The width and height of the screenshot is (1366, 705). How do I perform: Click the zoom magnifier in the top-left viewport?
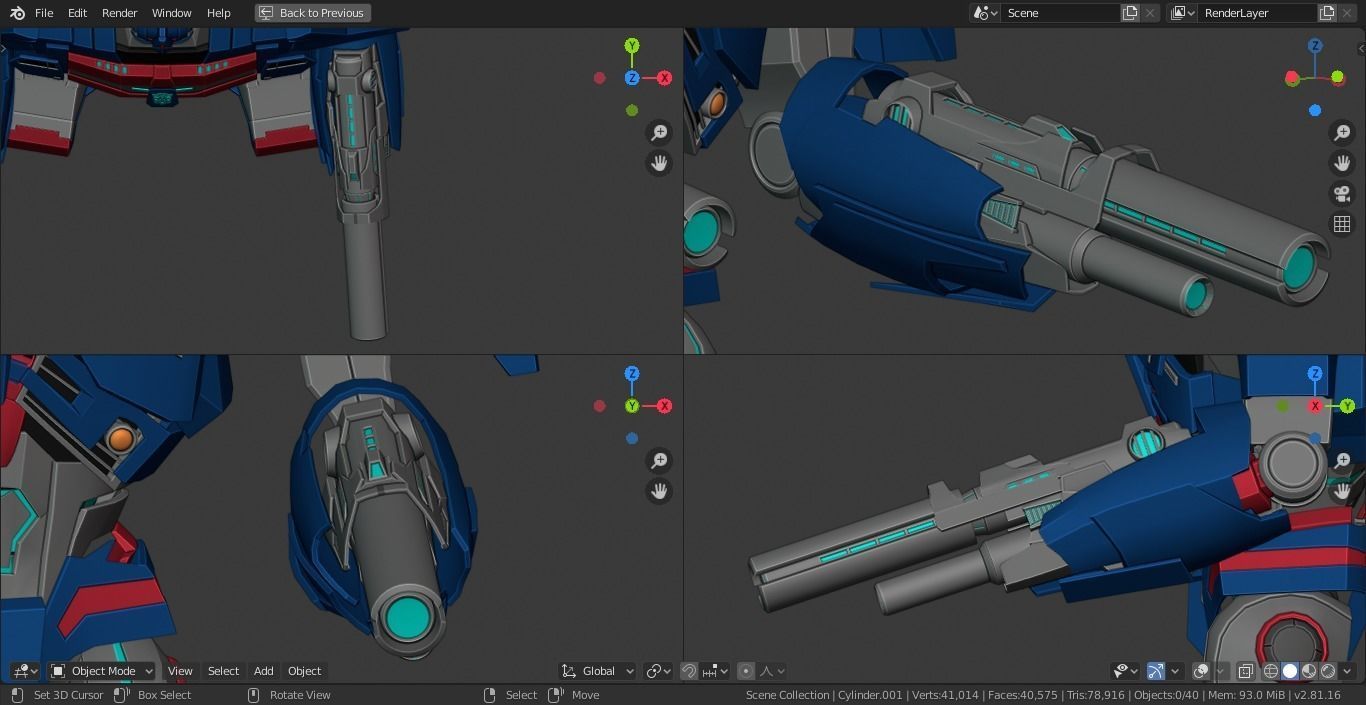pyautogui.click(x=659, y=133)
